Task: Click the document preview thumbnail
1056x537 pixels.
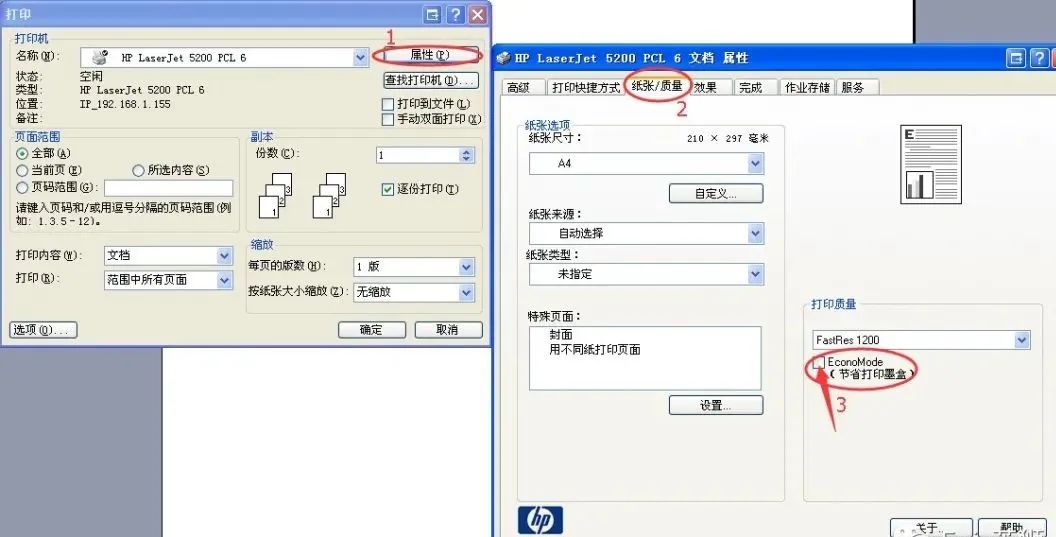Action: click(x=931, y=164)
